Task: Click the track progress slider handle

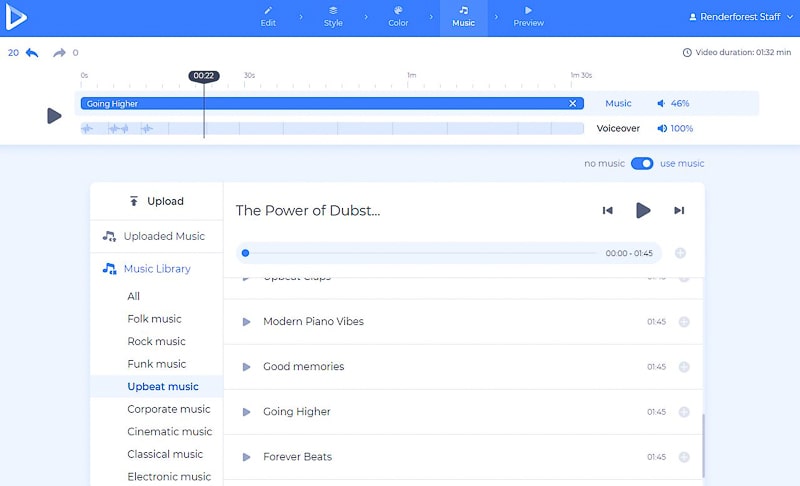Action: click(245, 253)
